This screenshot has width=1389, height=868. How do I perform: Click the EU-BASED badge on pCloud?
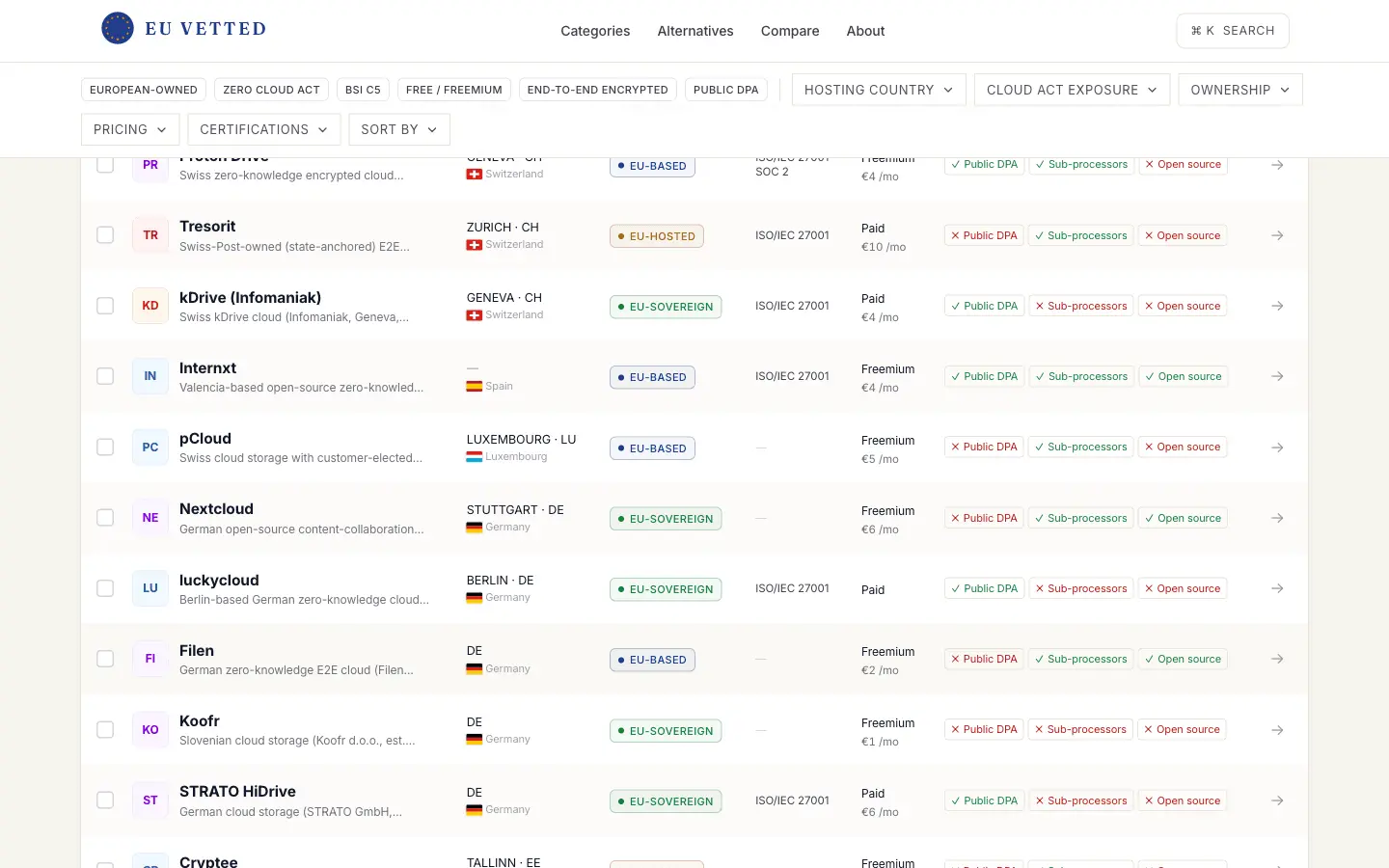[652, 448]
